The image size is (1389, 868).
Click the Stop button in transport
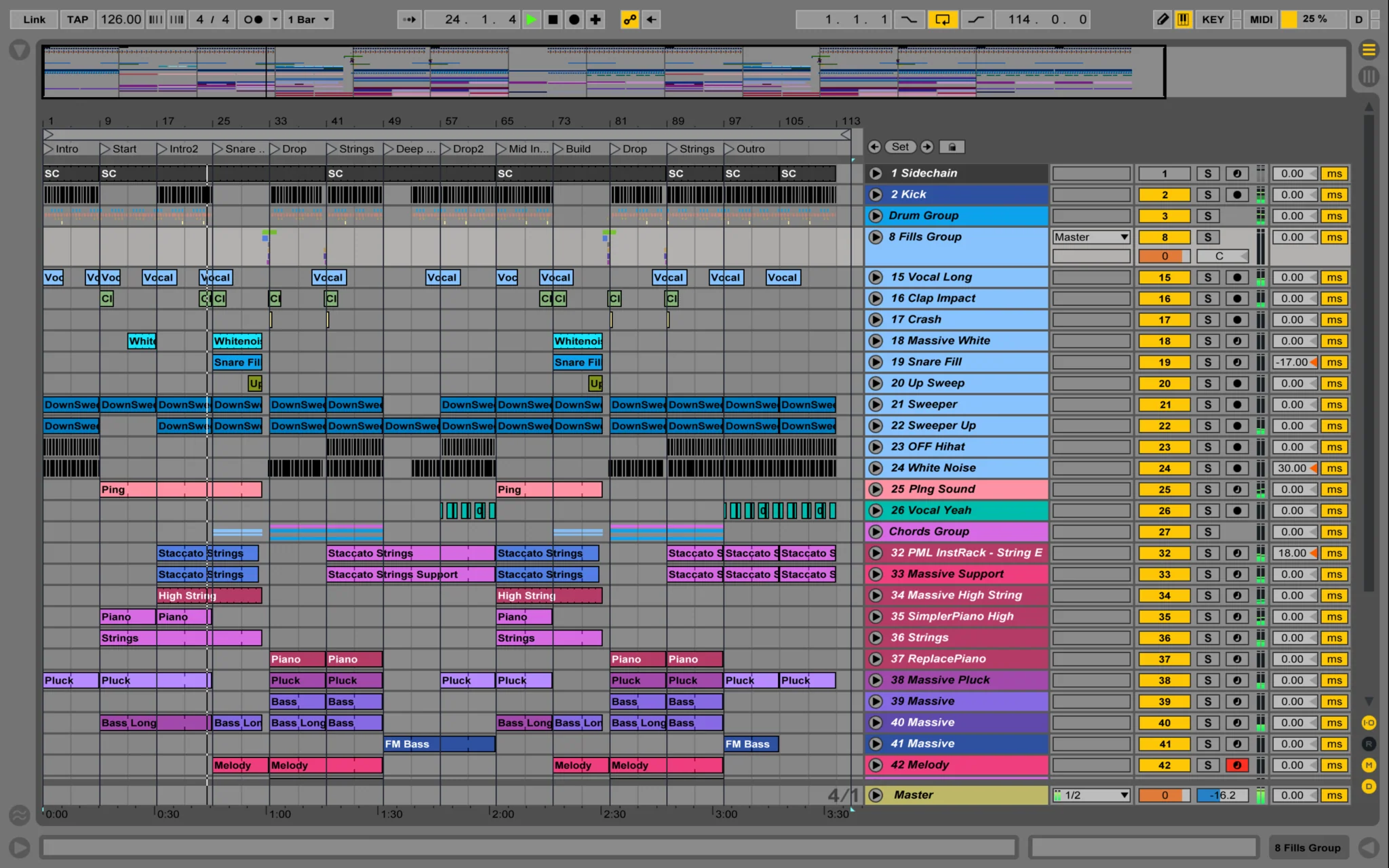(x=553, y=20)
